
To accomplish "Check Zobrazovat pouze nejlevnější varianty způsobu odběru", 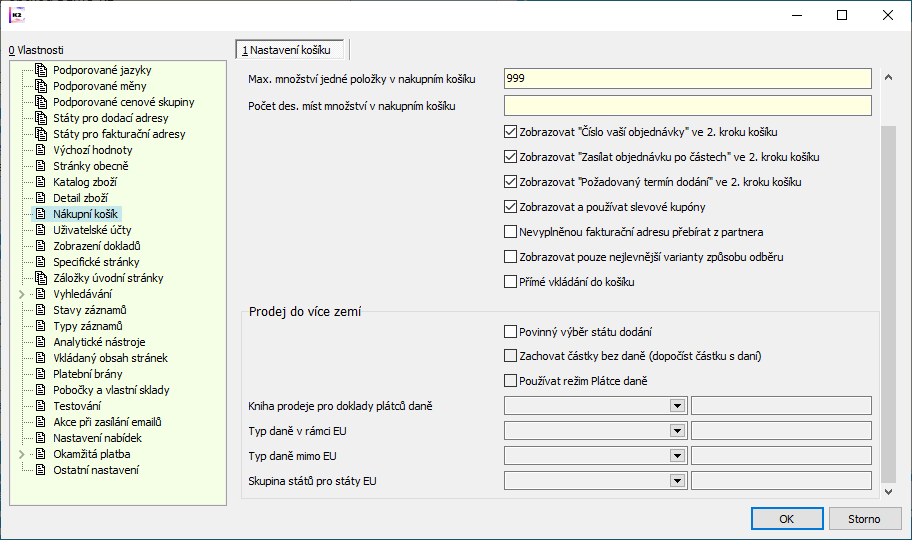I will click(510, 257).
